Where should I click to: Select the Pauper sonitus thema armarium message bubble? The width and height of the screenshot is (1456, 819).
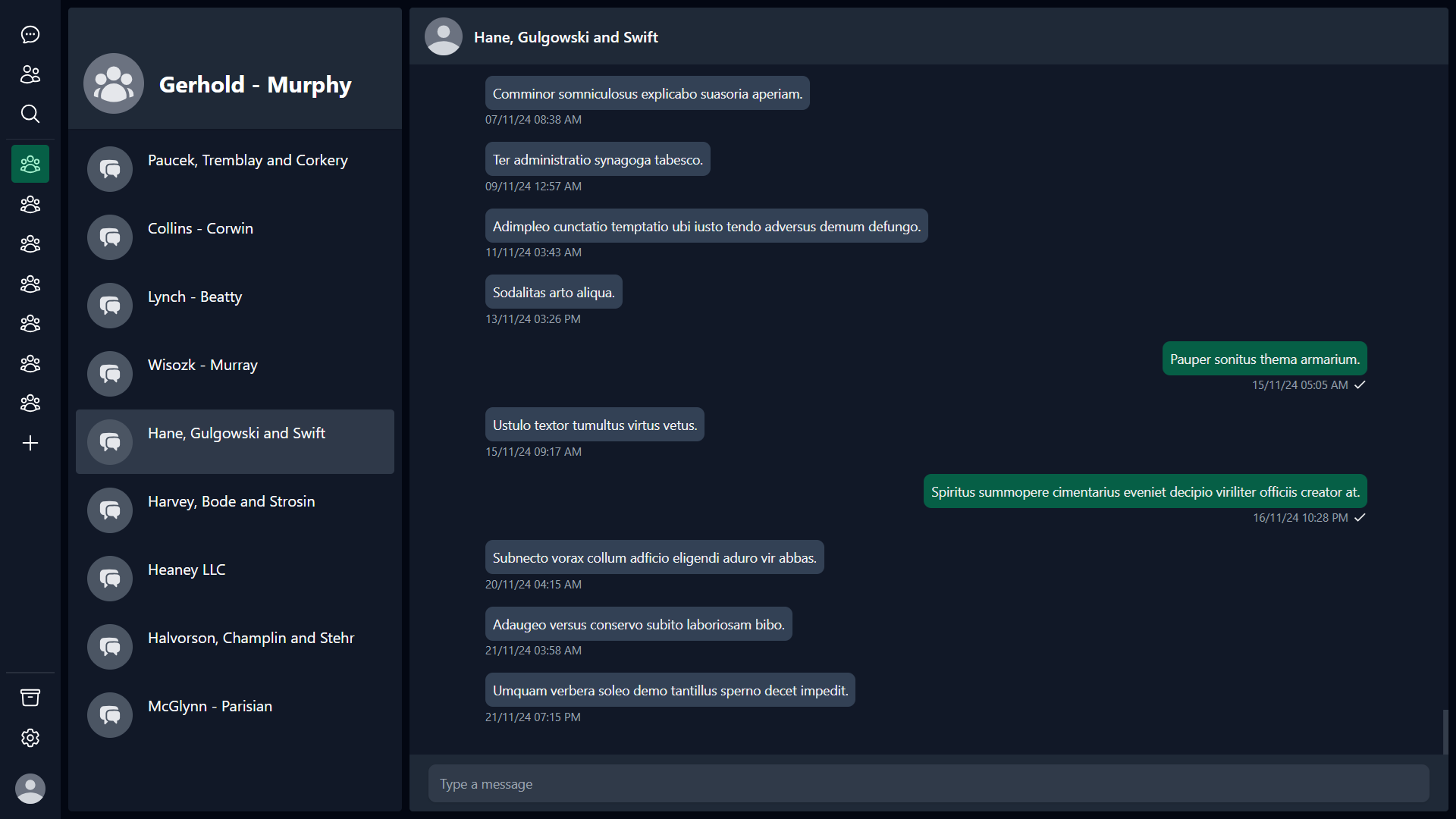(1264, 358)
